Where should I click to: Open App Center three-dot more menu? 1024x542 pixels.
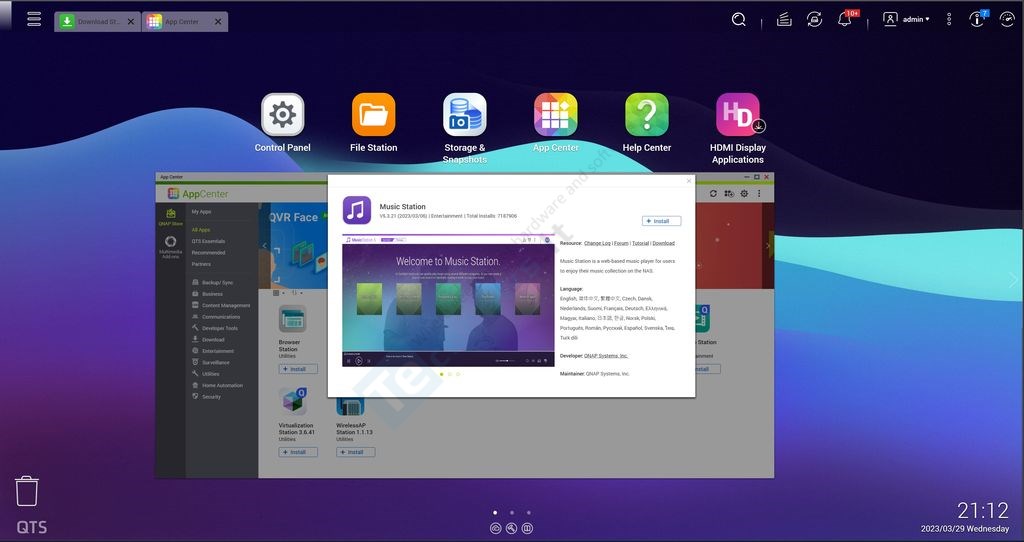759,194
